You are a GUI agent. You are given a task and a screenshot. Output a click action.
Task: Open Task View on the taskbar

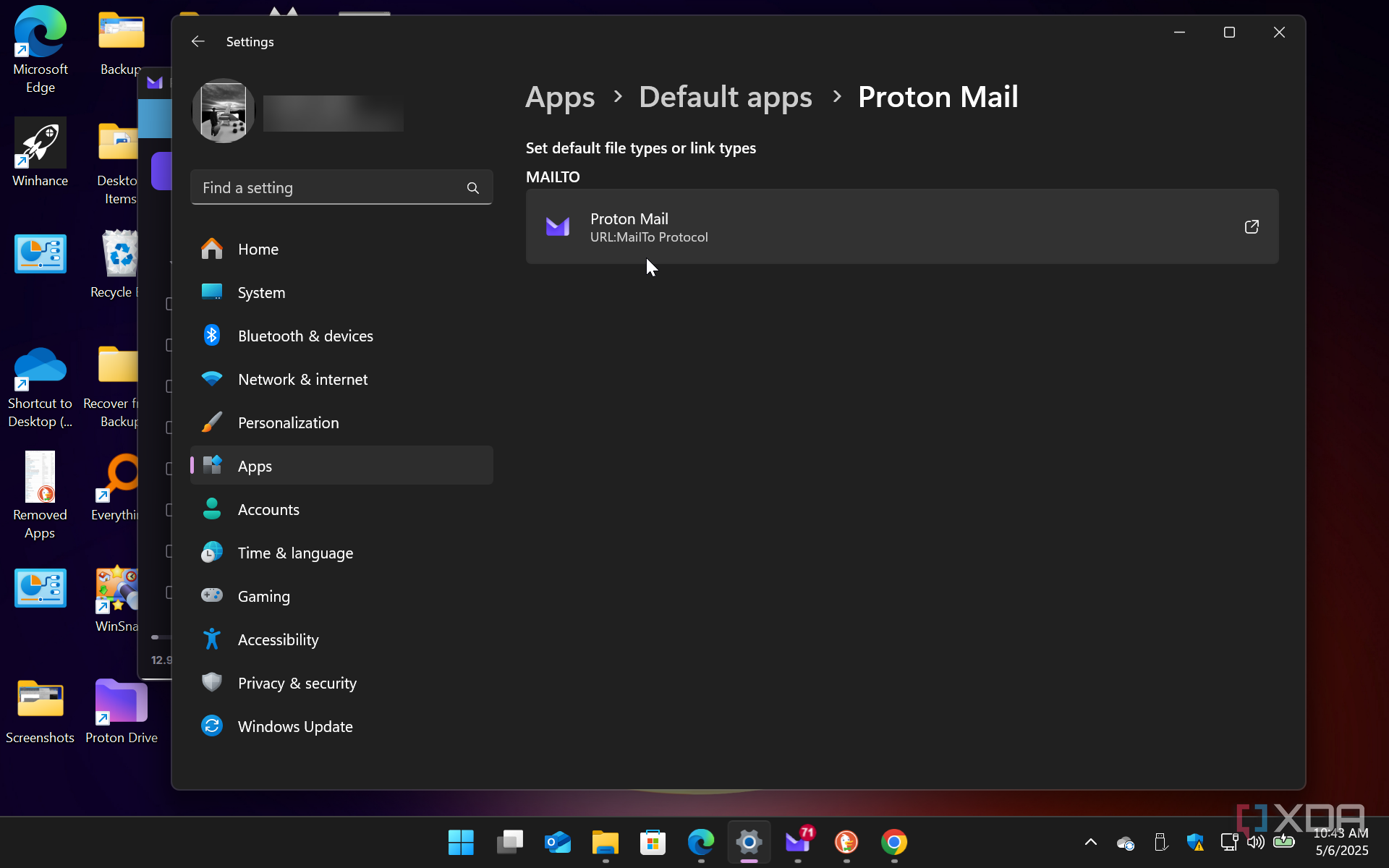pyautogui.click(x=509, y=842)
